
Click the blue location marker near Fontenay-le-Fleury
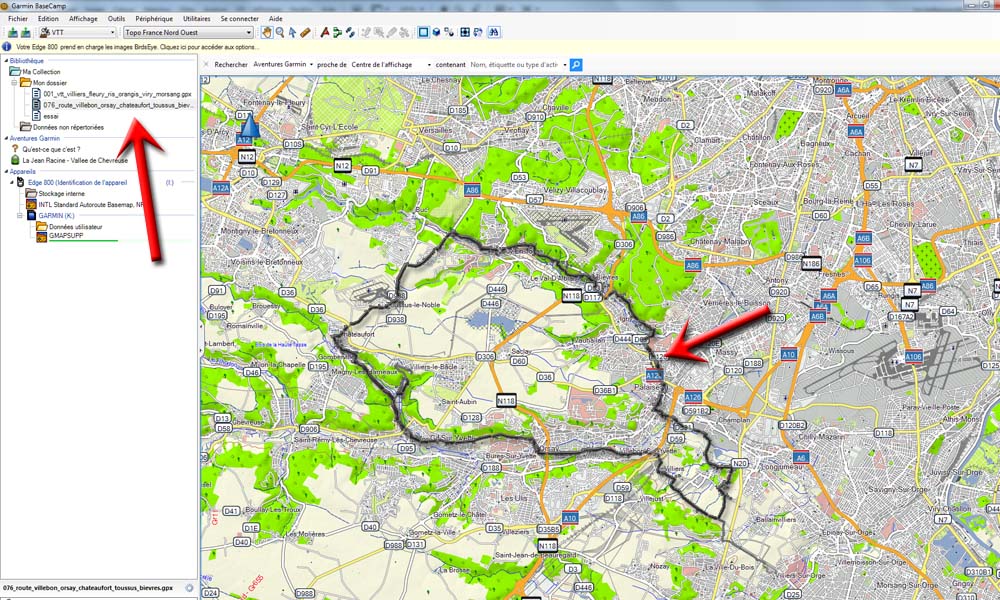[249, 126]
